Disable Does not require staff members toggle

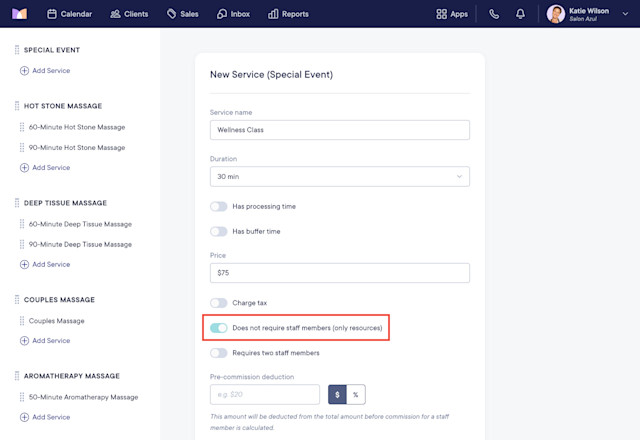click(219, 328)
